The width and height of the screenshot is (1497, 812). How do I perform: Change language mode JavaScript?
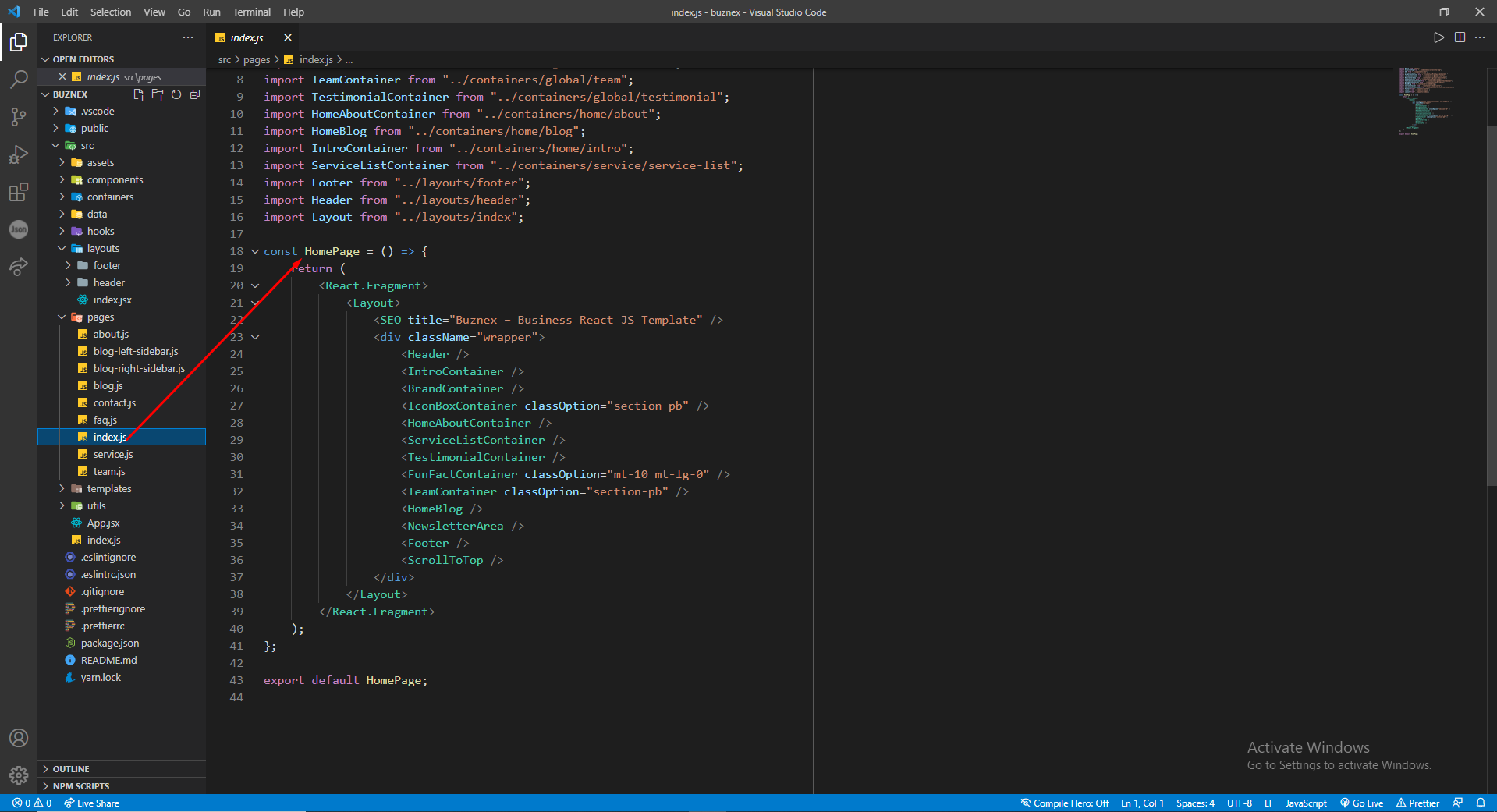tap(1306, 803)
